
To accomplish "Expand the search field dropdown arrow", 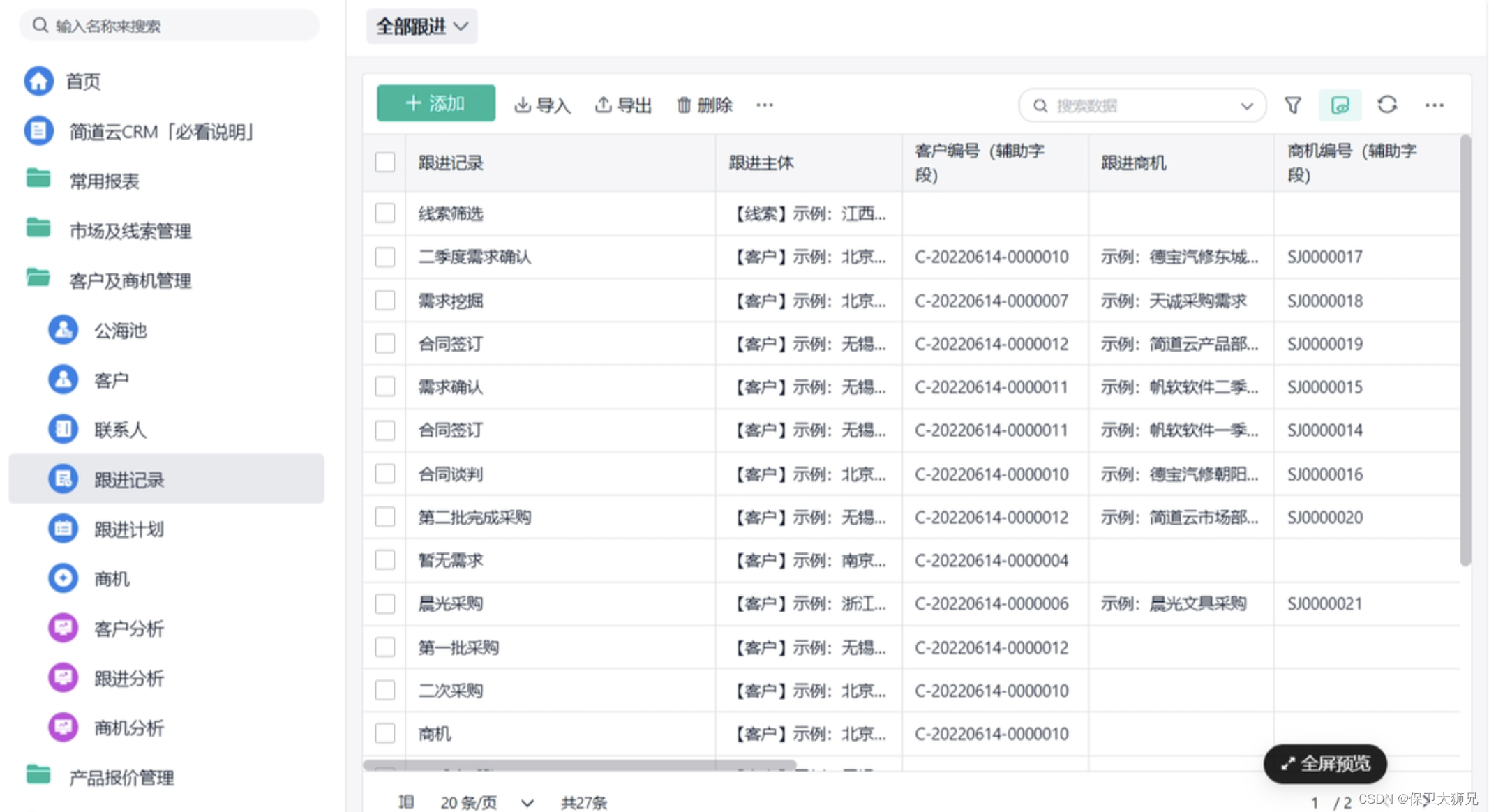I will 1246,106.
